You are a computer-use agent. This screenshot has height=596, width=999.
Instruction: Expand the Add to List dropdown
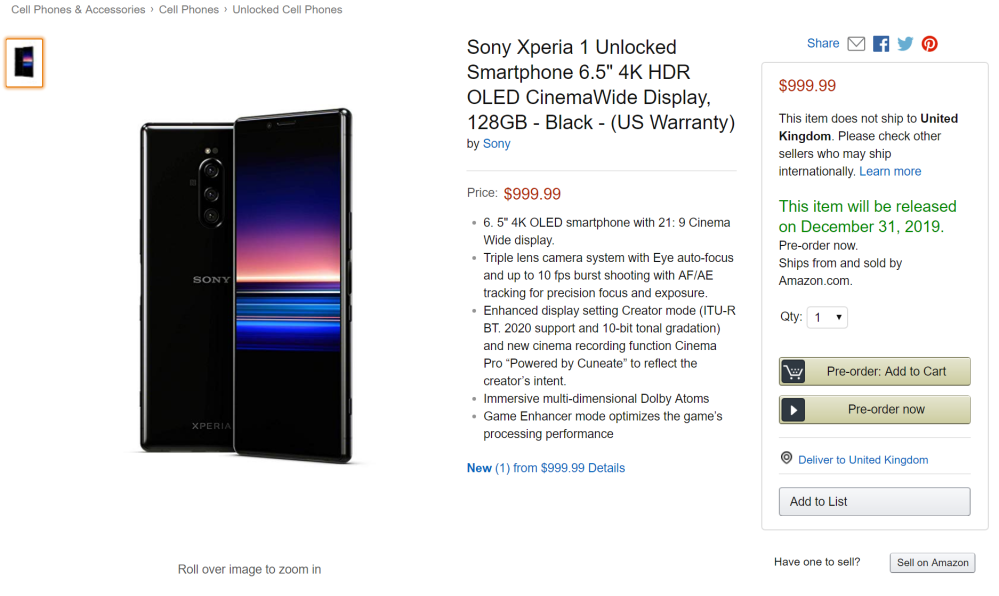[x=874, y=502]
